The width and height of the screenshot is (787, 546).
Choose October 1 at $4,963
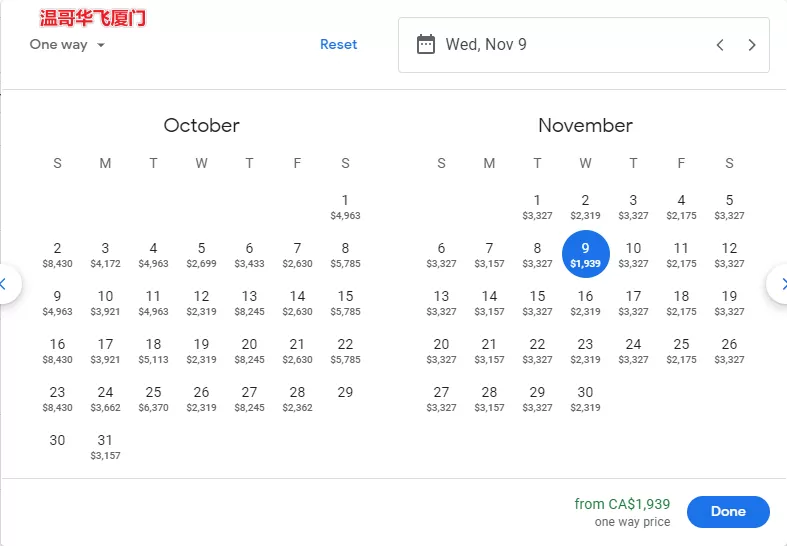coord(345,207)
